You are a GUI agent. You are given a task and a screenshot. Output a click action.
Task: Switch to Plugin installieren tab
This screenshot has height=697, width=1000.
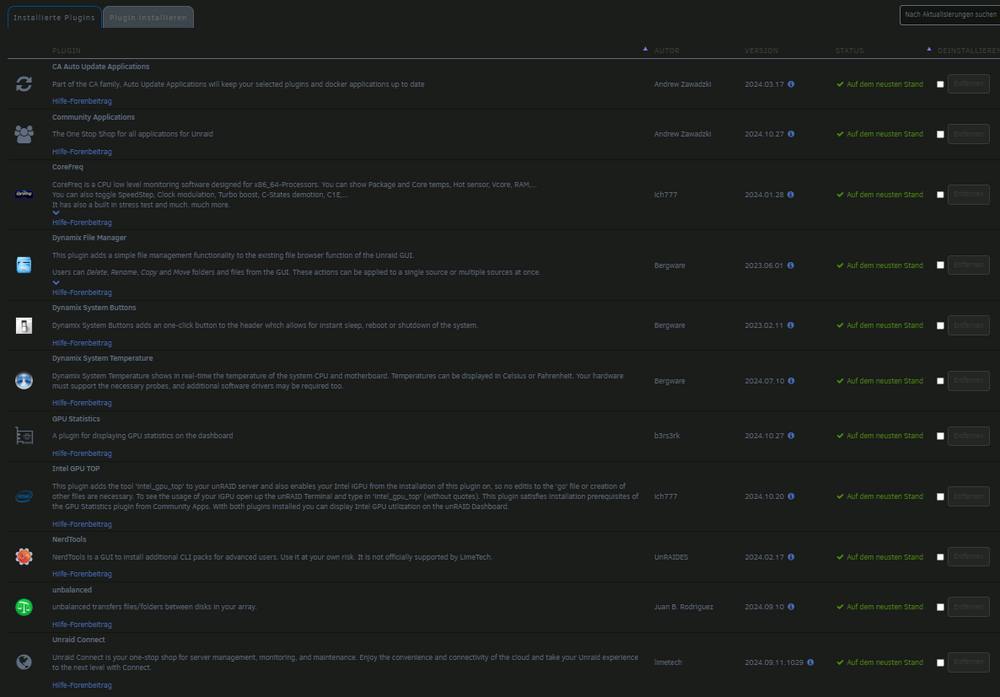point(148,17)
